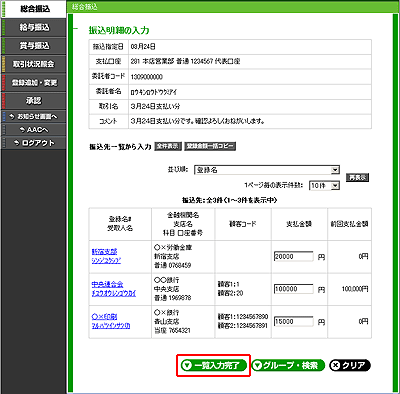Go to AACへ

(34, 130)
